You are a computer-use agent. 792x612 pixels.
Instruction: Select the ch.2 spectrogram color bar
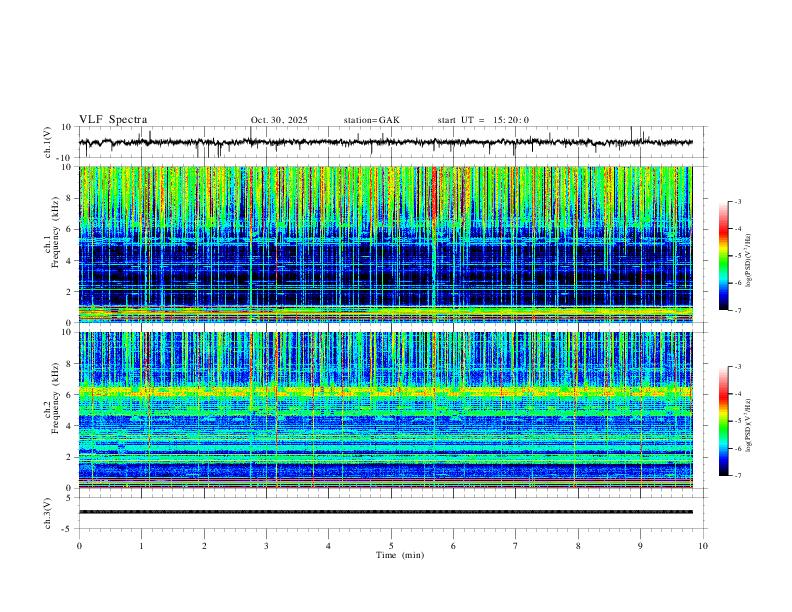pyautogui.click(x=723, y=421)
